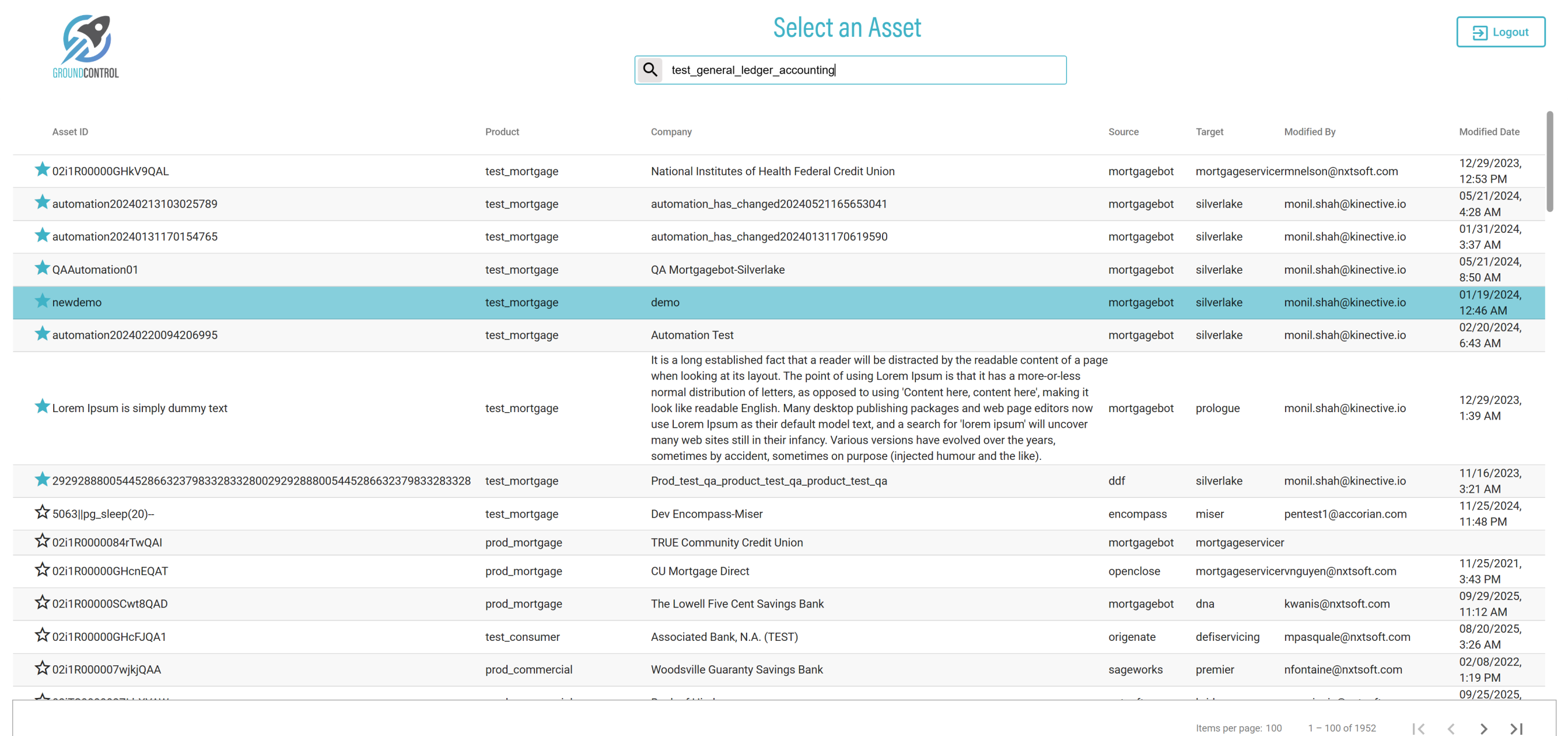Star the 02i1R00000GHcFJQA1 asset

[x=42, y=635]
